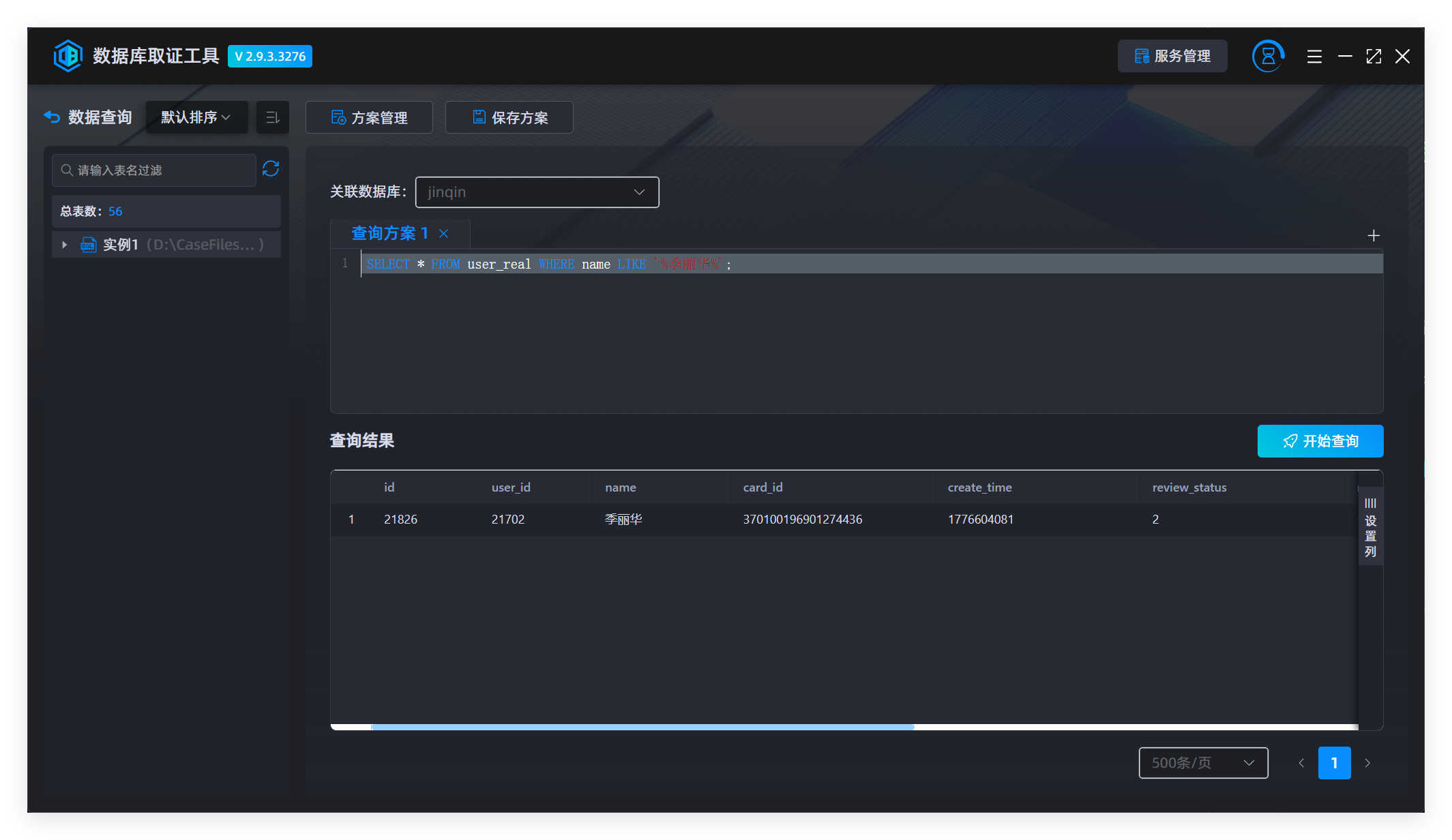
Task: Open the 500条/页 page size dropdown
Action: 1204,763
